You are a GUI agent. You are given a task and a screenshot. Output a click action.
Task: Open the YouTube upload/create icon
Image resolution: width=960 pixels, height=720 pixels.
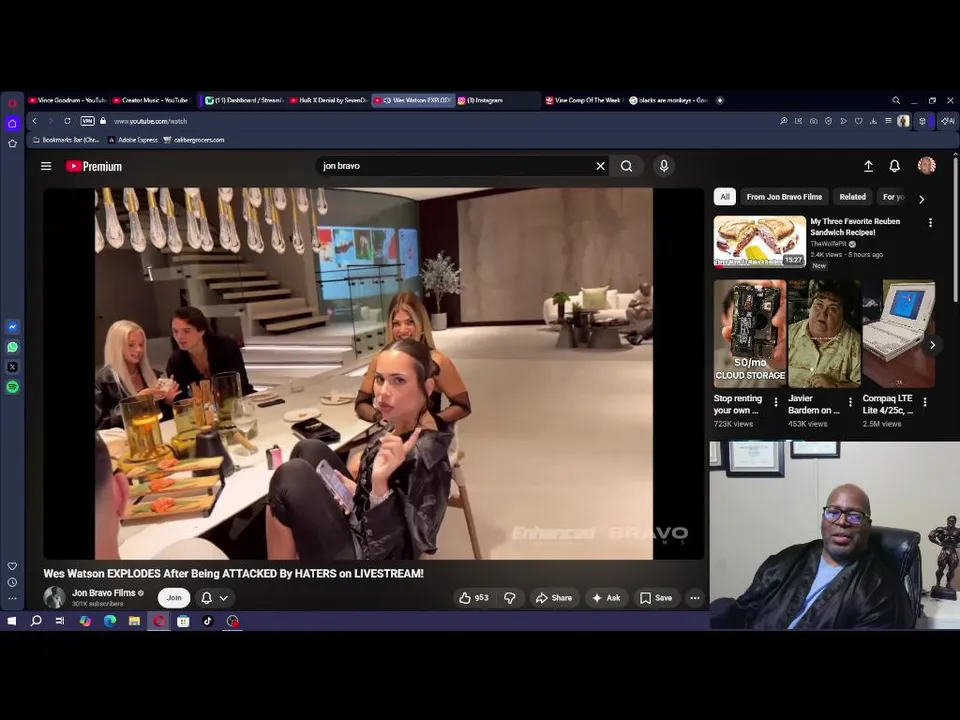click(868, 166)
